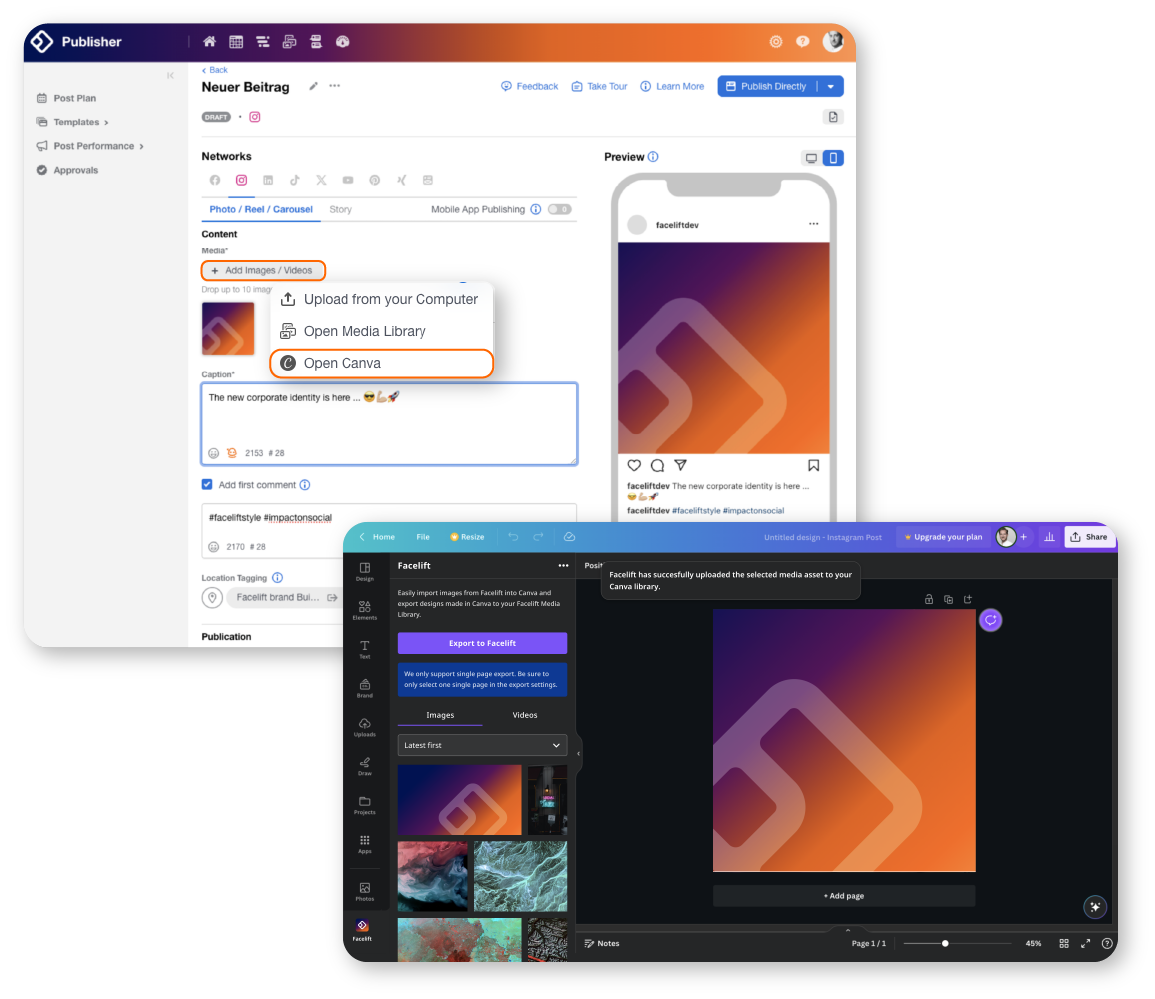Switch preview to desktop view

812,157
